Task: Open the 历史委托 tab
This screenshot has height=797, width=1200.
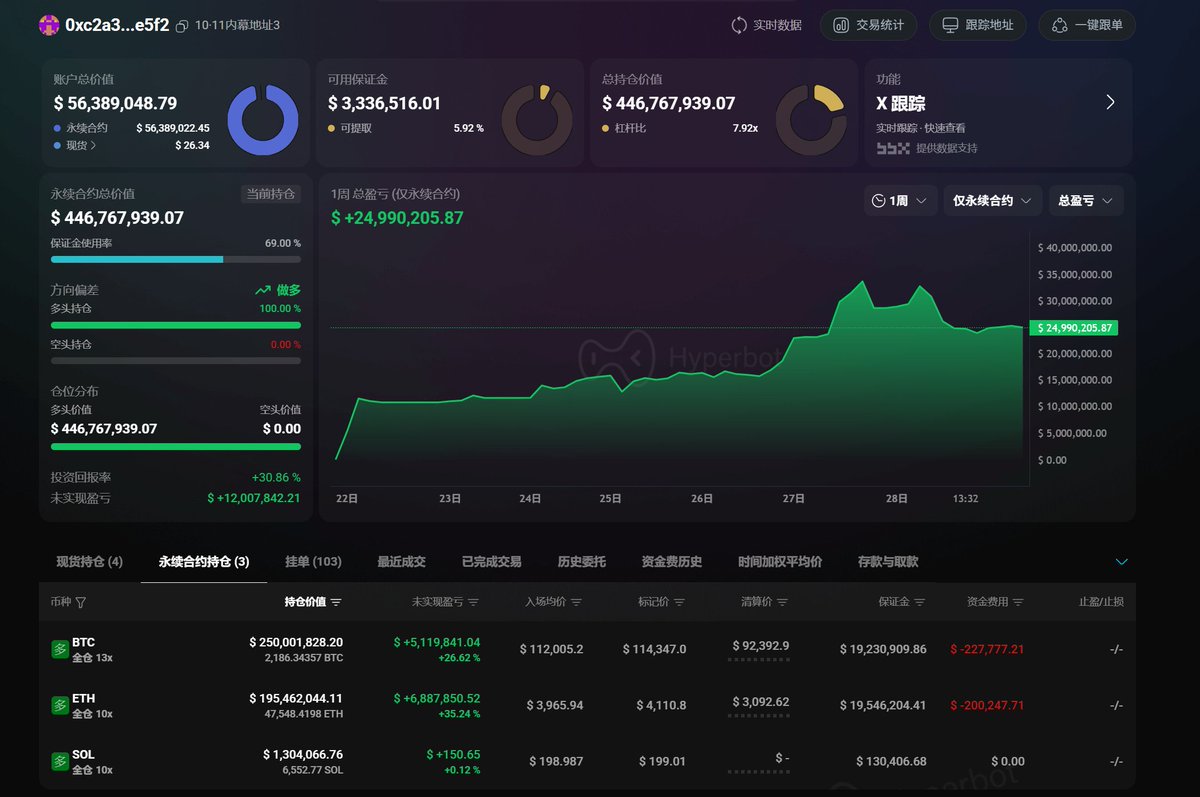Action: 581,562
